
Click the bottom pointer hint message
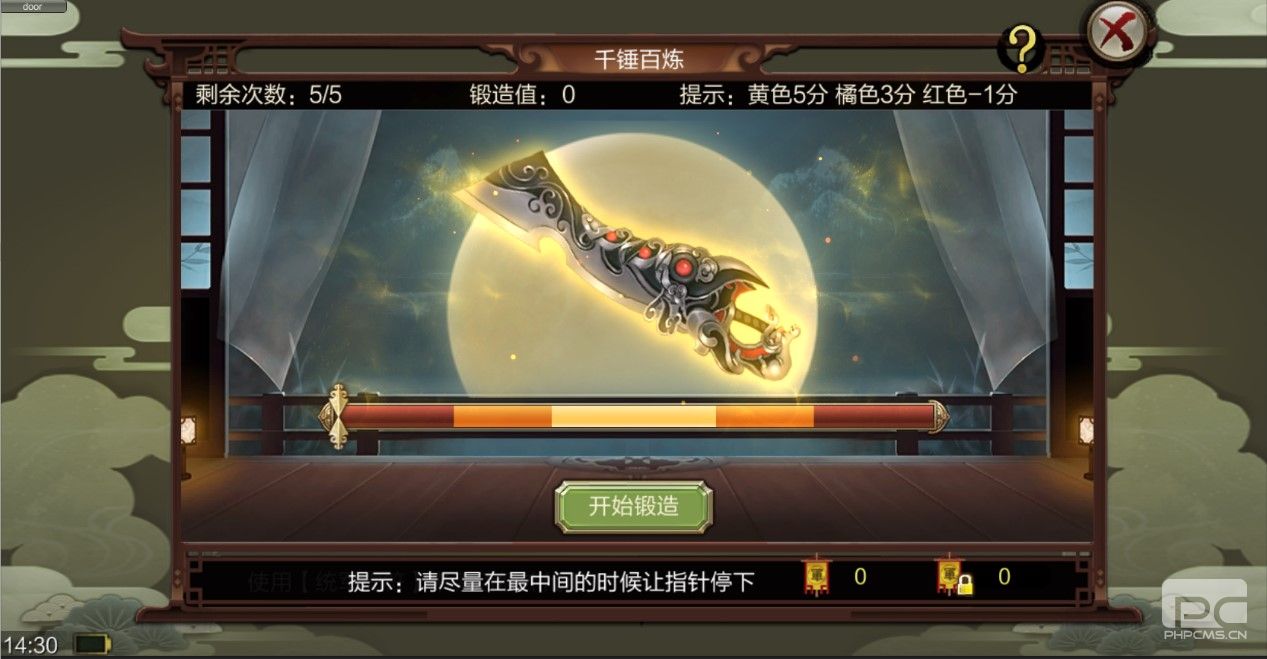[x=550, y=581]
